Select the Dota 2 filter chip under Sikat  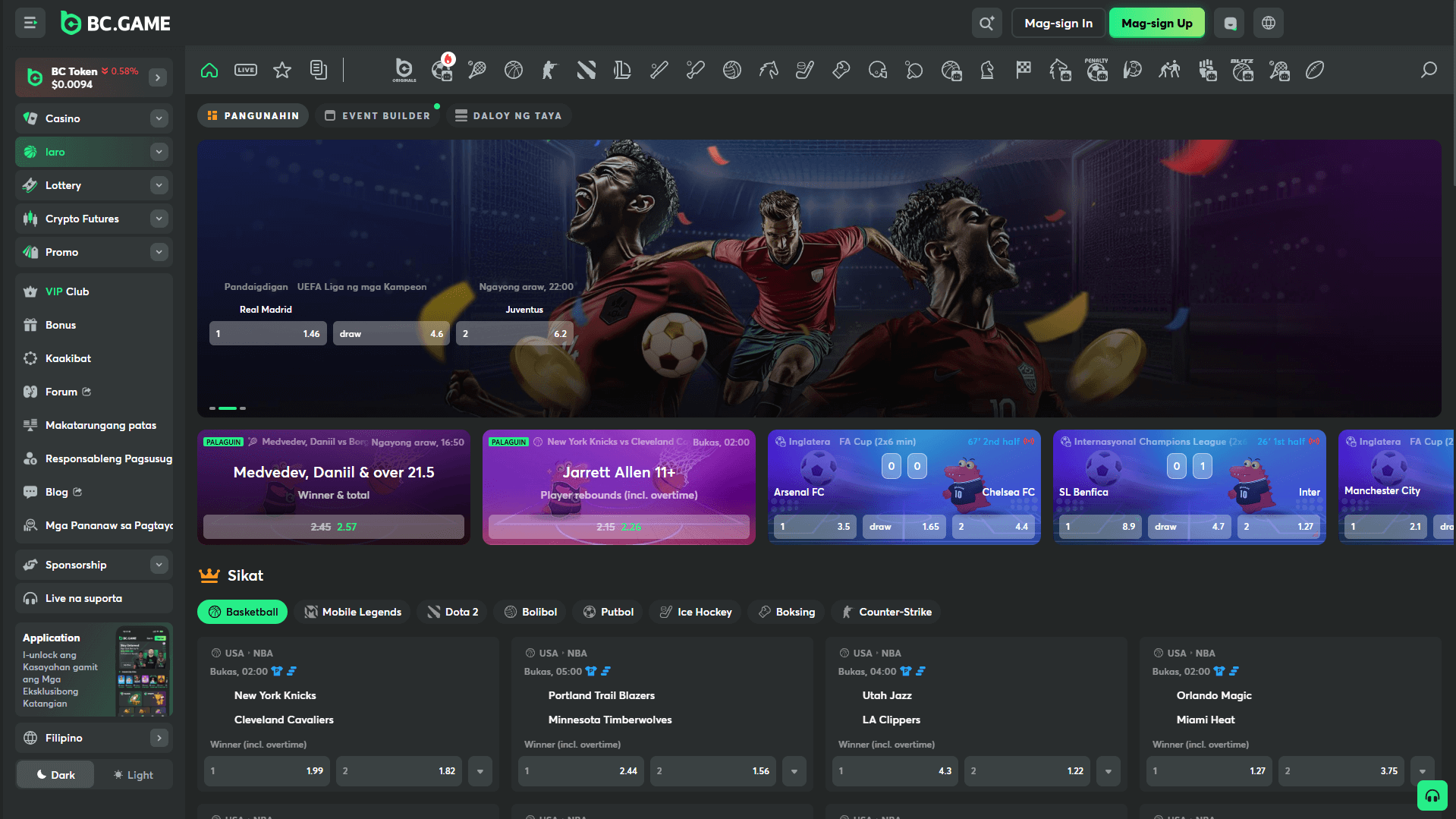coord(453,612)
